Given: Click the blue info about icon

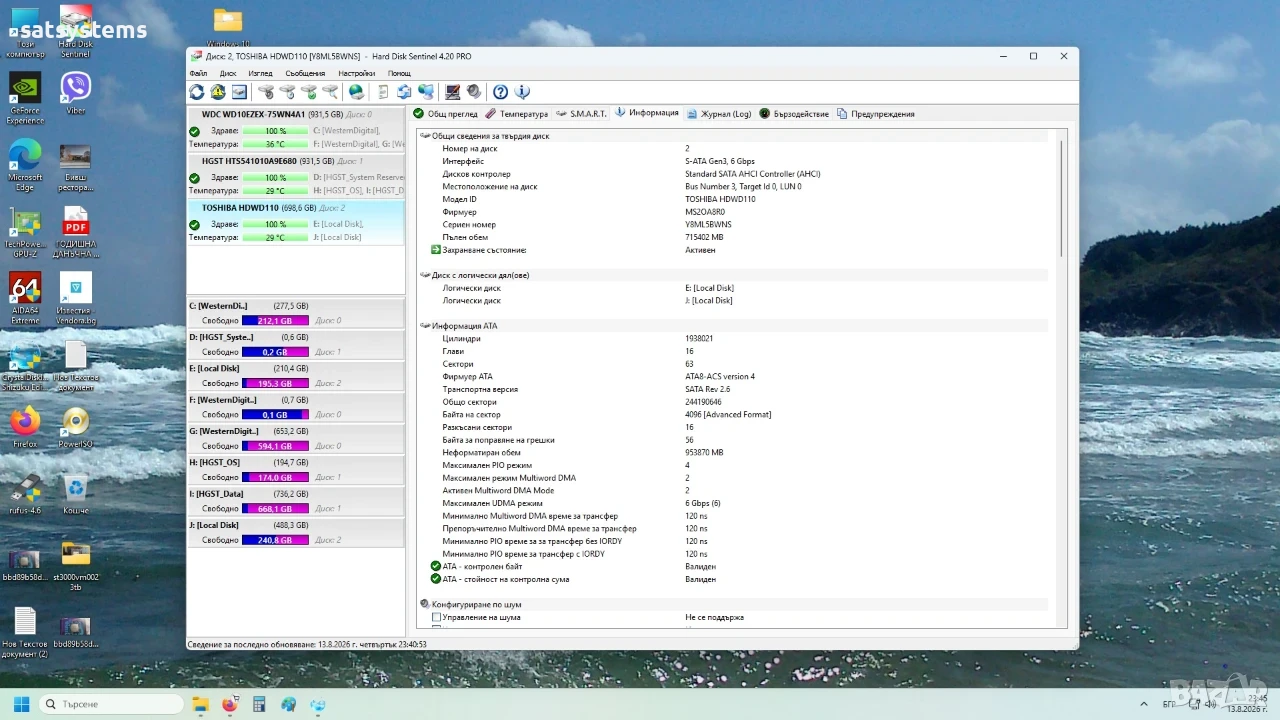Looking at the screenshot, I should click(x=522, y=92).
